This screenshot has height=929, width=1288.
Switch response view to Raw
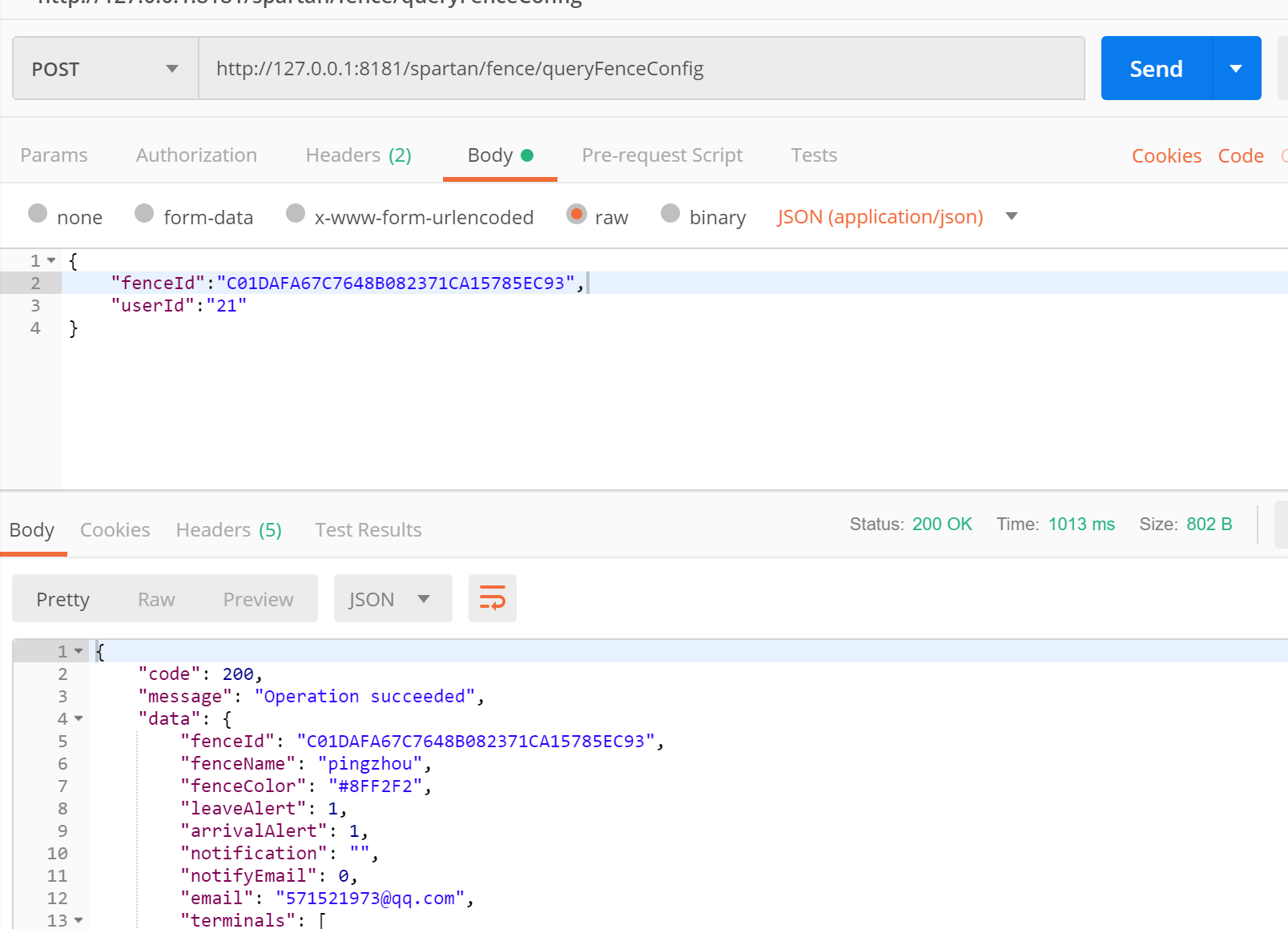tap(156, 600)
